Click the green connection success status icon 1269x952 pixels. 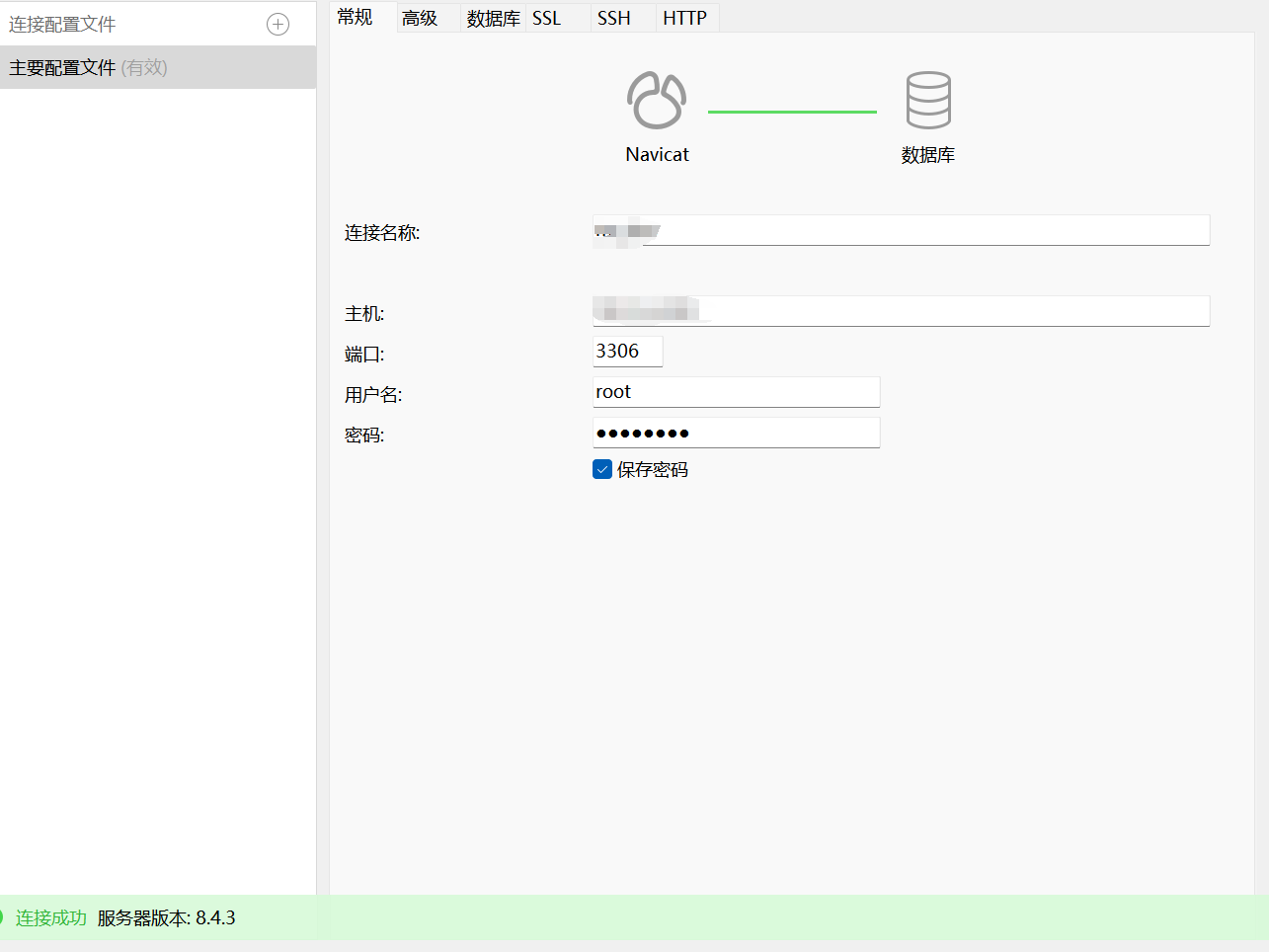(x=2, y=918)
